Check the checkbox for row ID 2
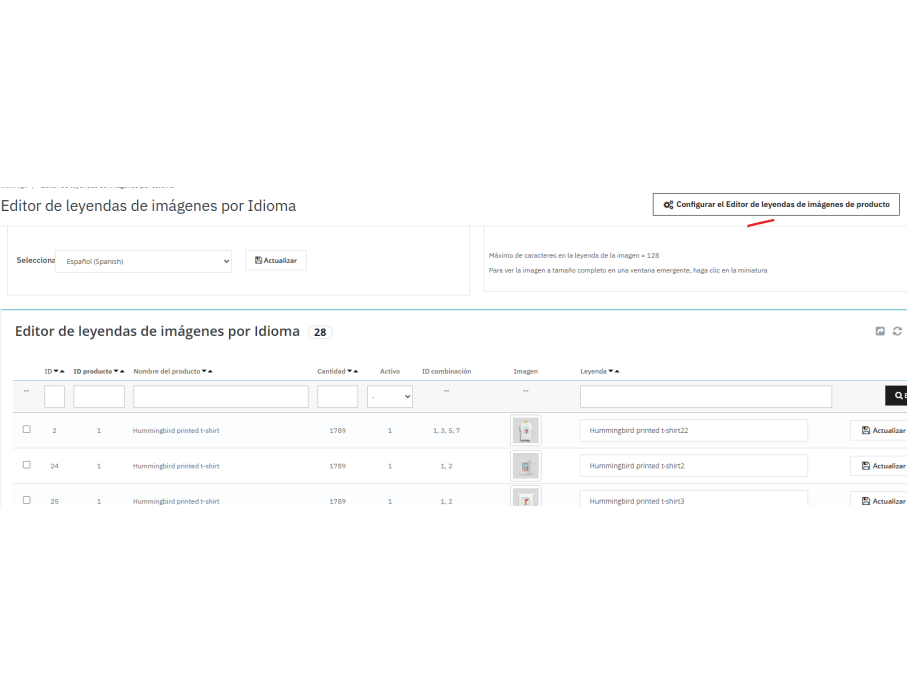907x693 pixels. [27, 429]
